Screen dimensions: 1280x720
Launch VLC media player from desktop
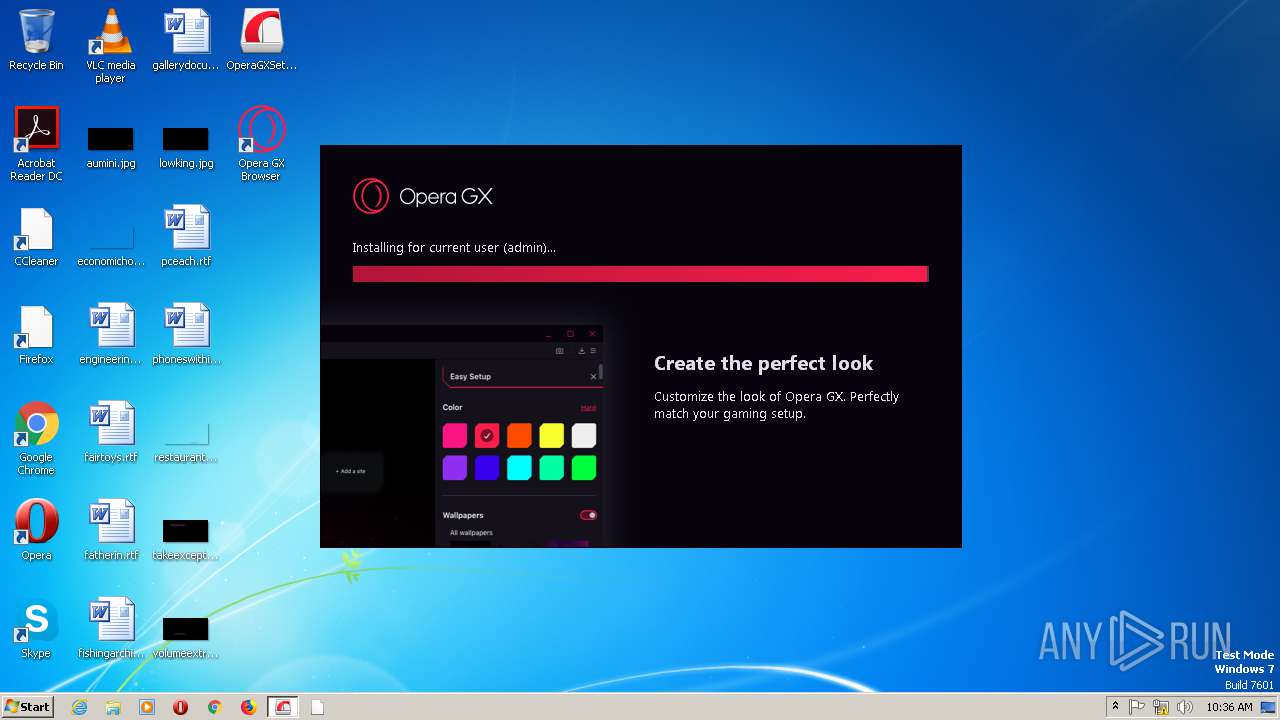(x=110, y=45)
